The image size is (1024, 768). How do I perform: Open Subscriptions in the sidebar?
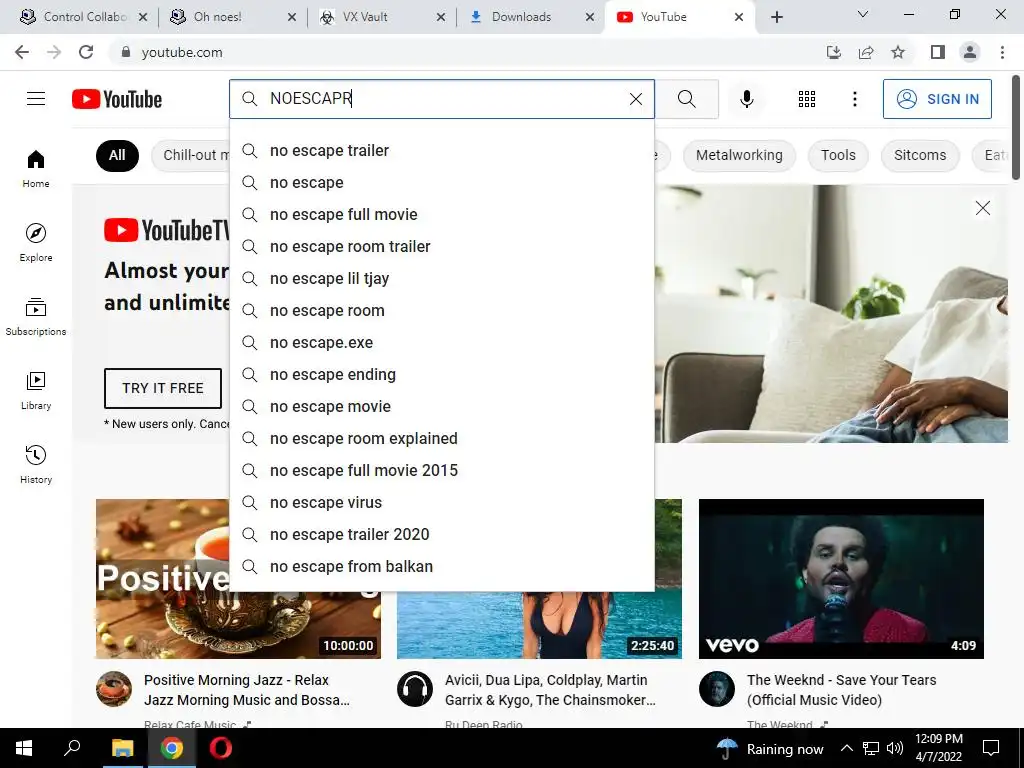pyautogui.click(x=36, y=317)
